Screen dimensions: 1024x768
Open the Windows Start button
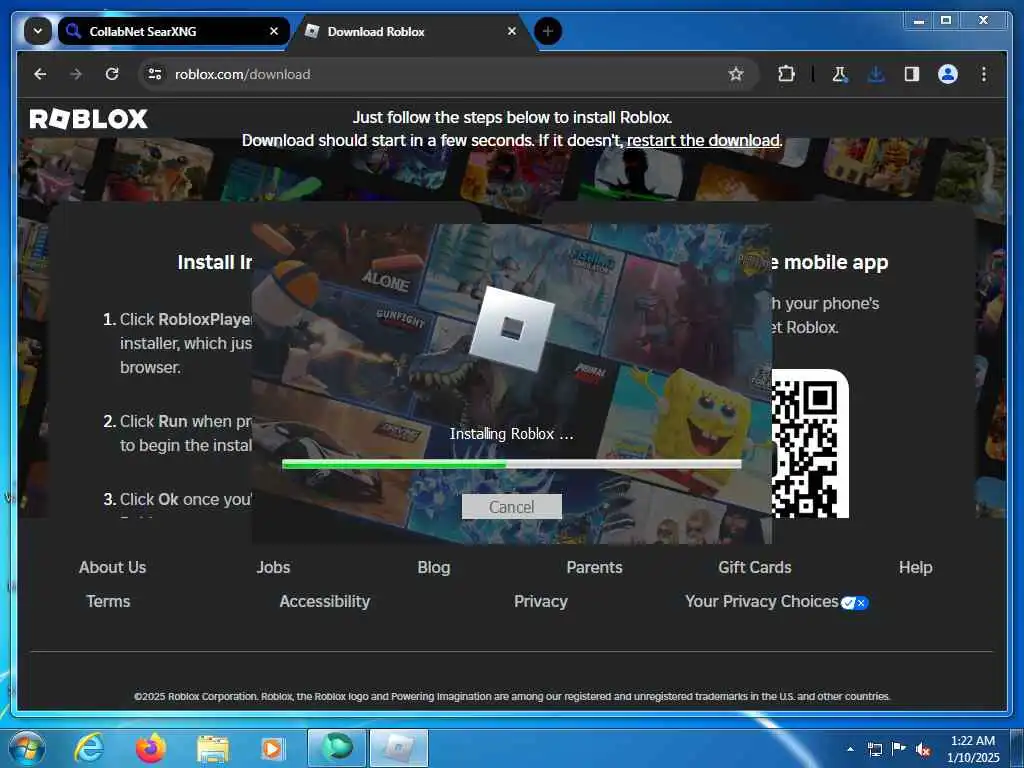point(27,748)
